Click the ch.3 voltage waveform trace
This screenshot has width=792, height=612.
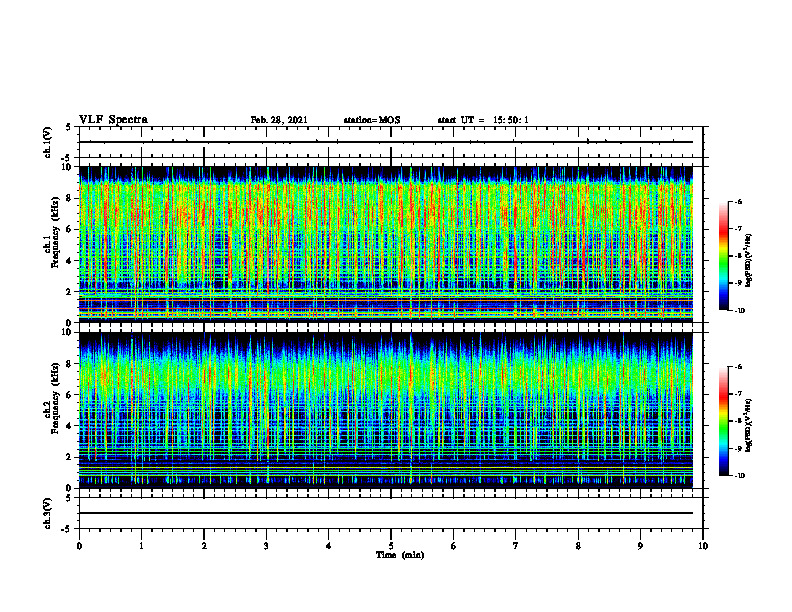click(386, 513)
